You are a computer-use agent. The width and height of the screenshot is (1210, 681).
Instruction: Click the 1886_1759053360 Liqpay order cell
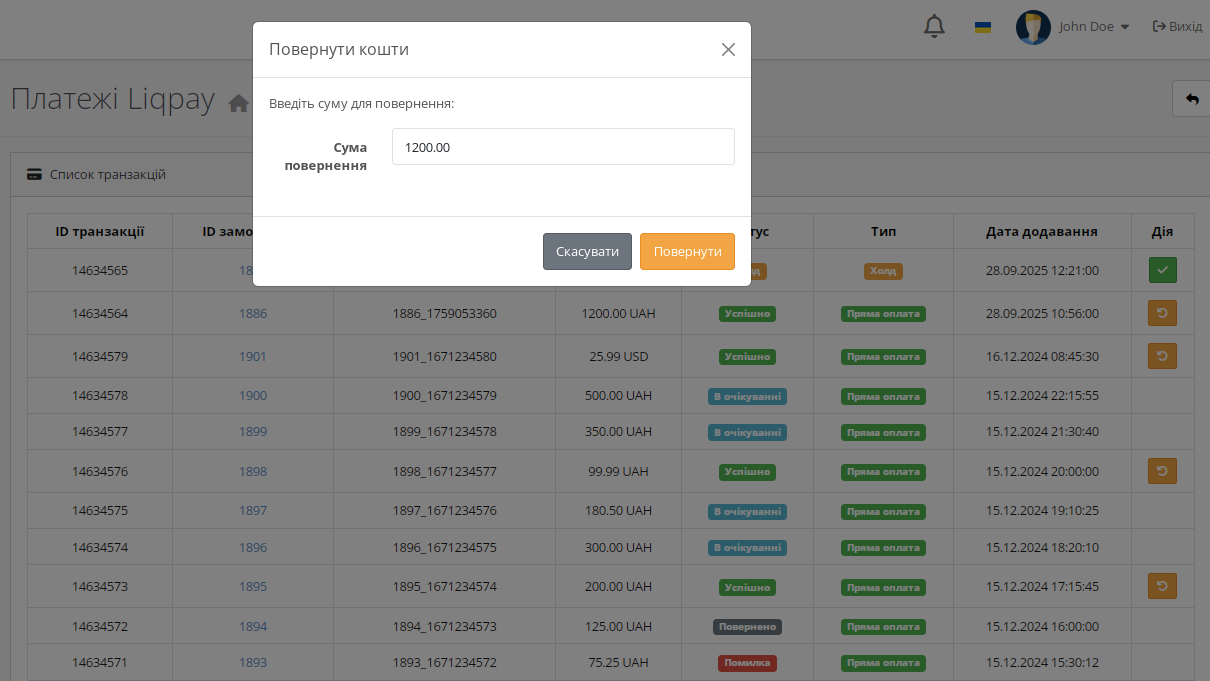[445, 313]
